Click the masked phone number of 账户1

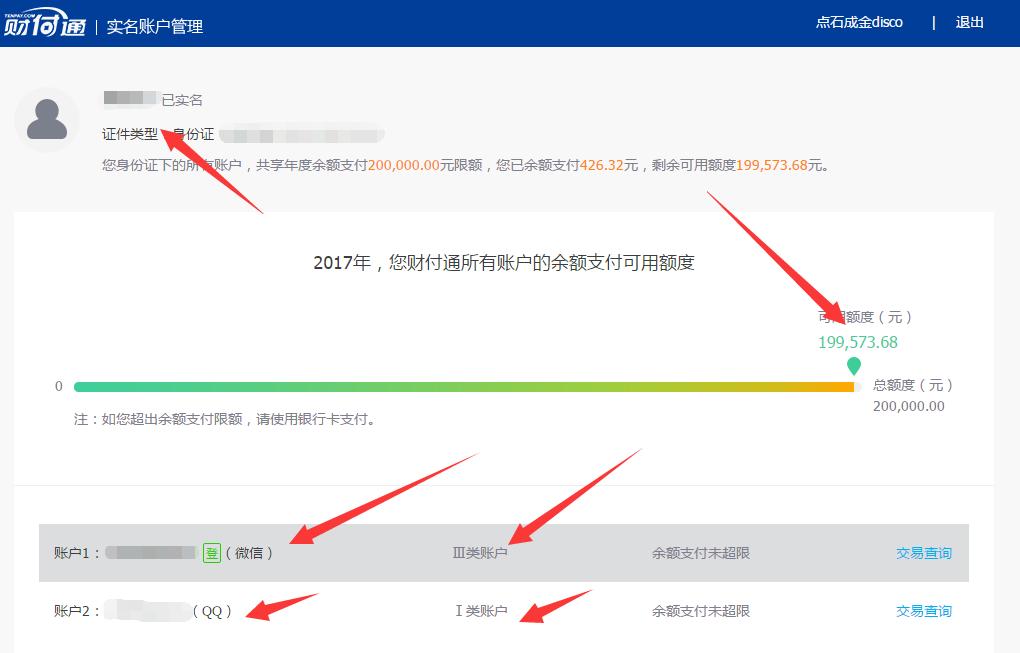(x=150, y=552)
